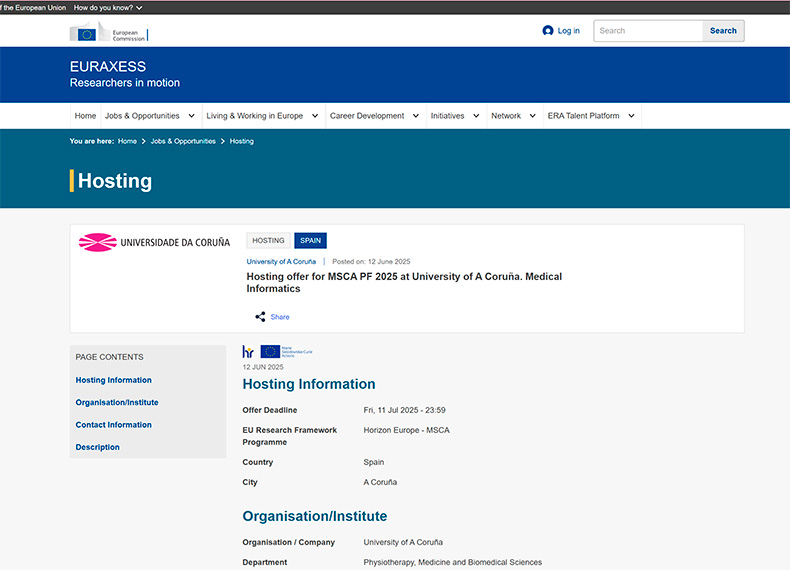Open the ERA Talent Platform menu item
Viewport: 790px width, 570px height.
pos(583,116)
